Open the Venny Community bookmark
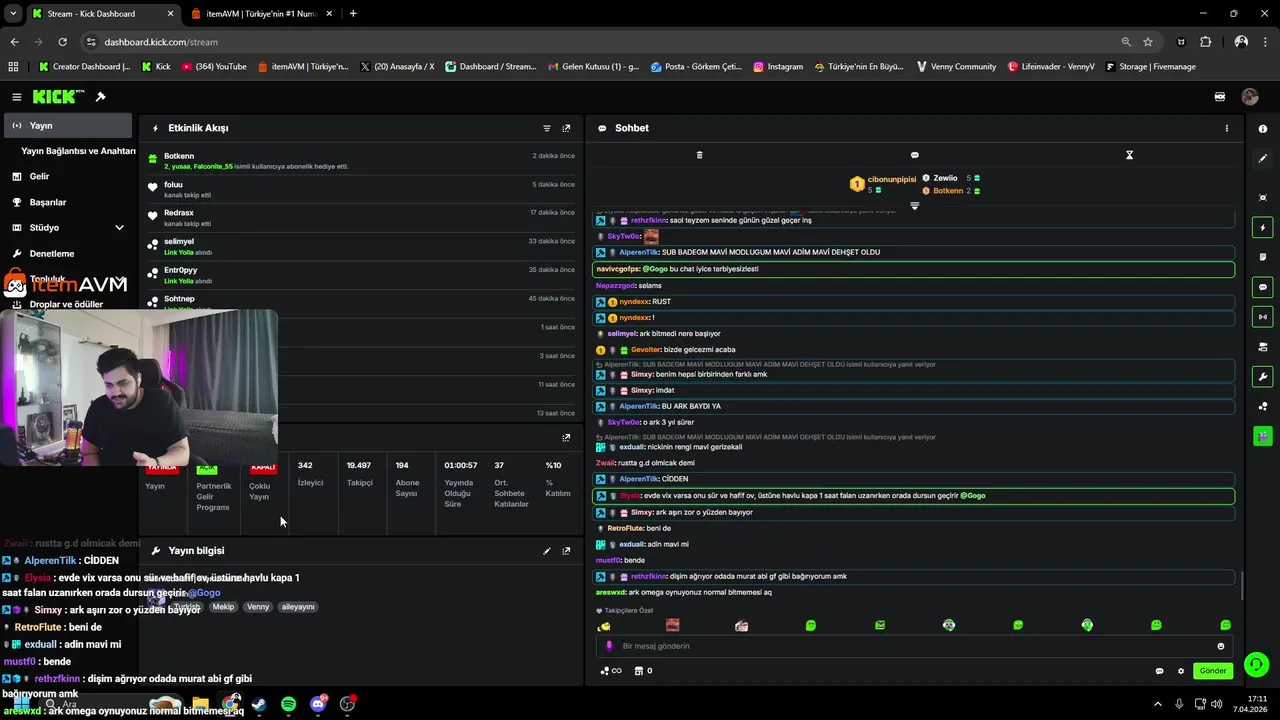The height and width of the screenshot is (720, 1280). point(955,67)
